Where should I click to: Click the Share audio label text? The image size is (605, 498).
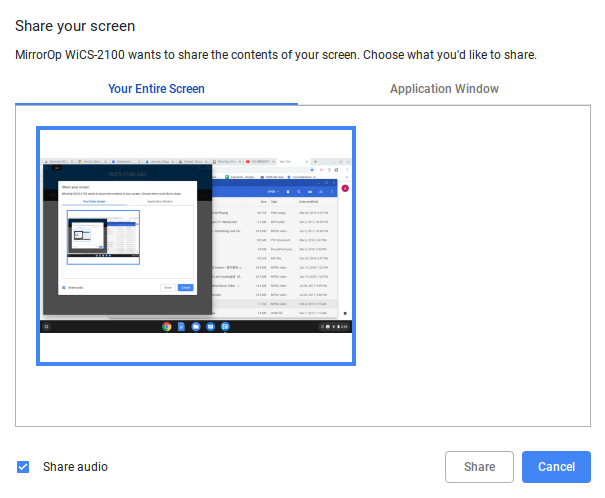pos(75,467)
